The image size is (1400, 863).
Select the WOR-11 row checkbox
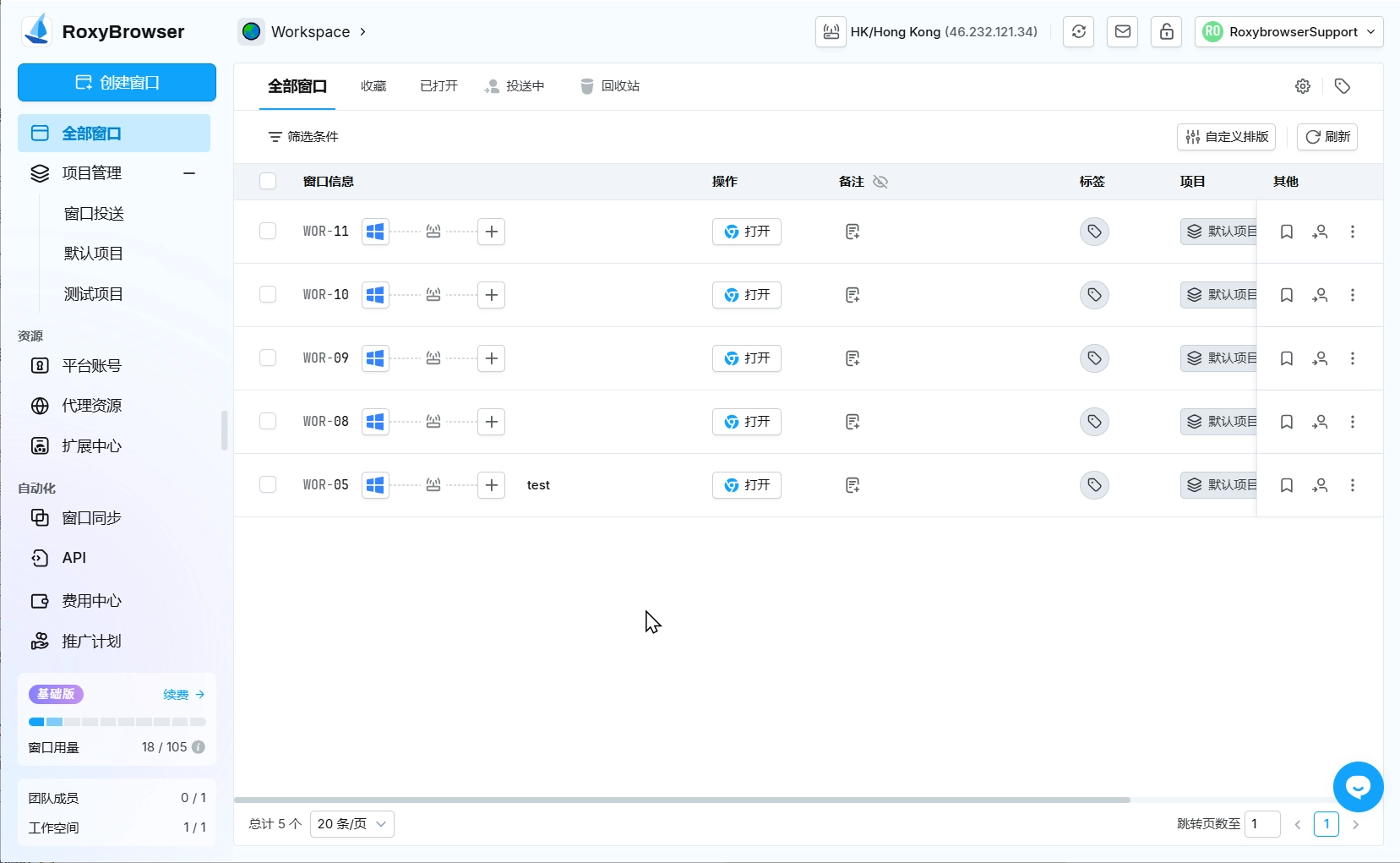(268, 232)
